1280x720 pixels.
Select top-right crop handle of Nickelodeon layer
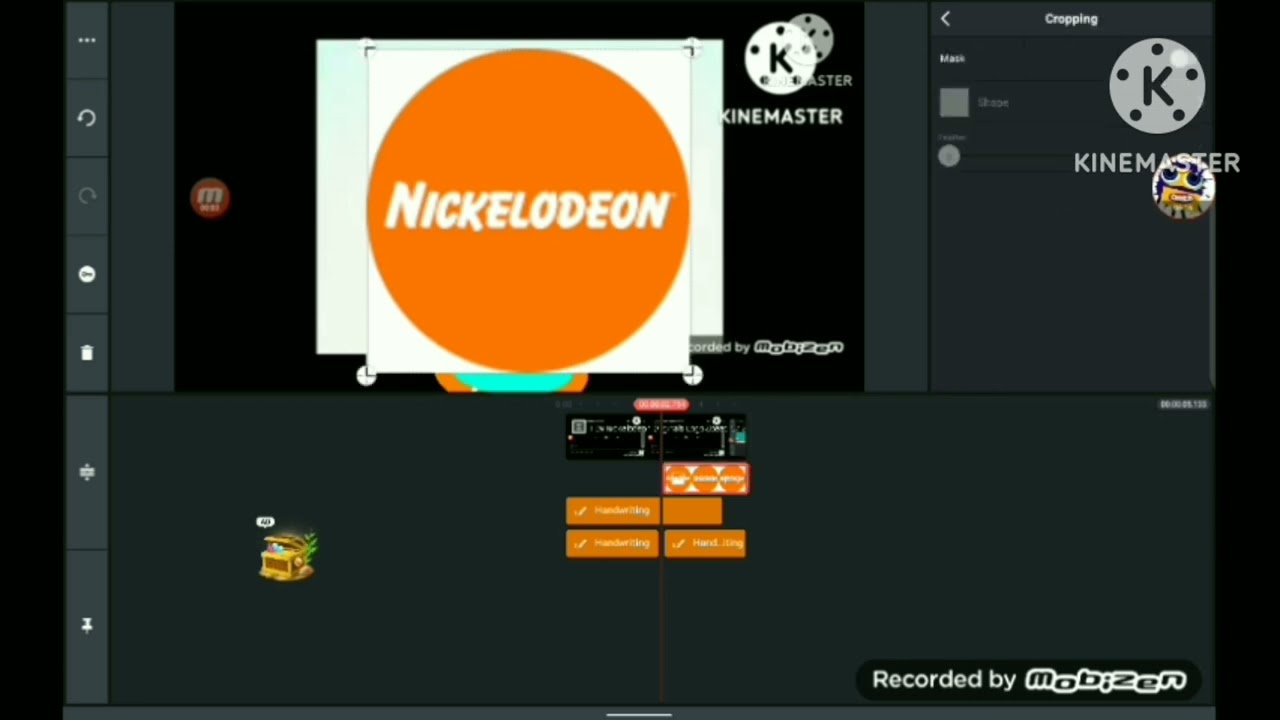tap(691, 48)
